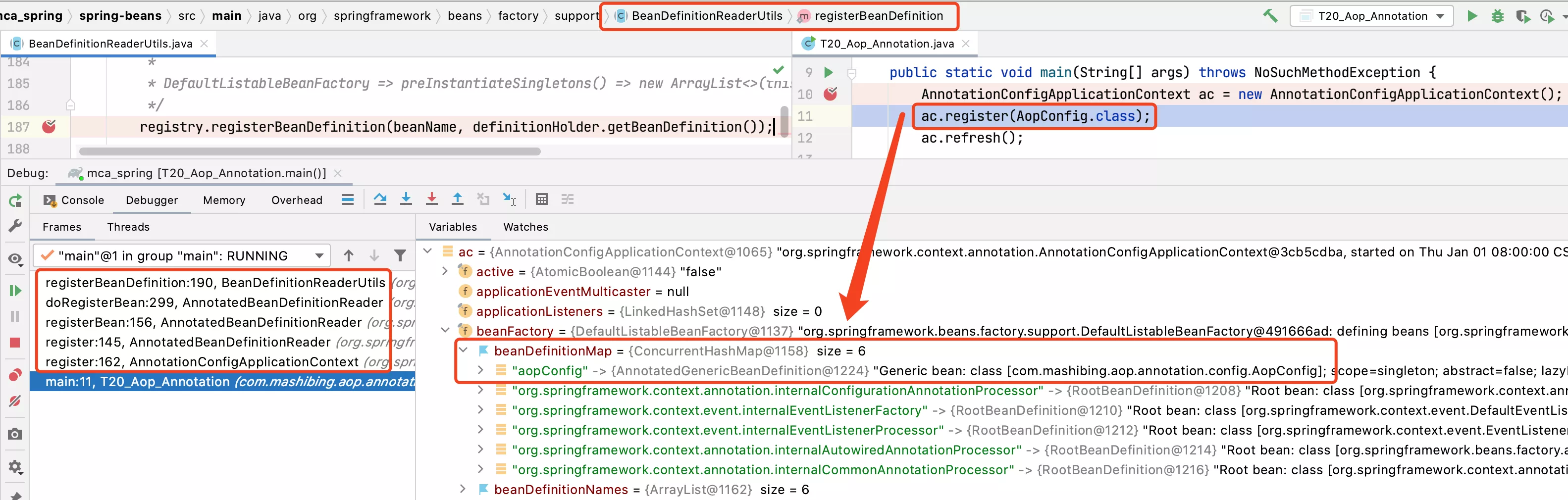The height and width of the screenshot is (500, 1568).
Task: Toggle breakpoint on line 187
Action: [49, 127]
